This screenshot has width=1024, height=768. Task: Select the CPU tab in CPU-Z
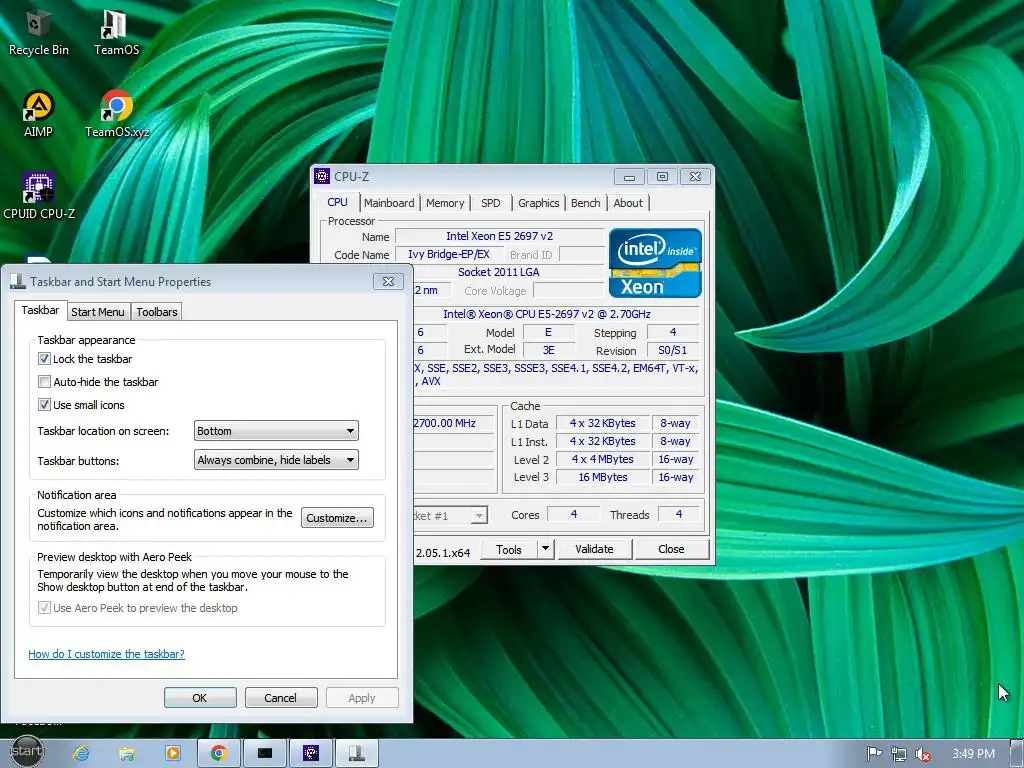tap(338, 202)
